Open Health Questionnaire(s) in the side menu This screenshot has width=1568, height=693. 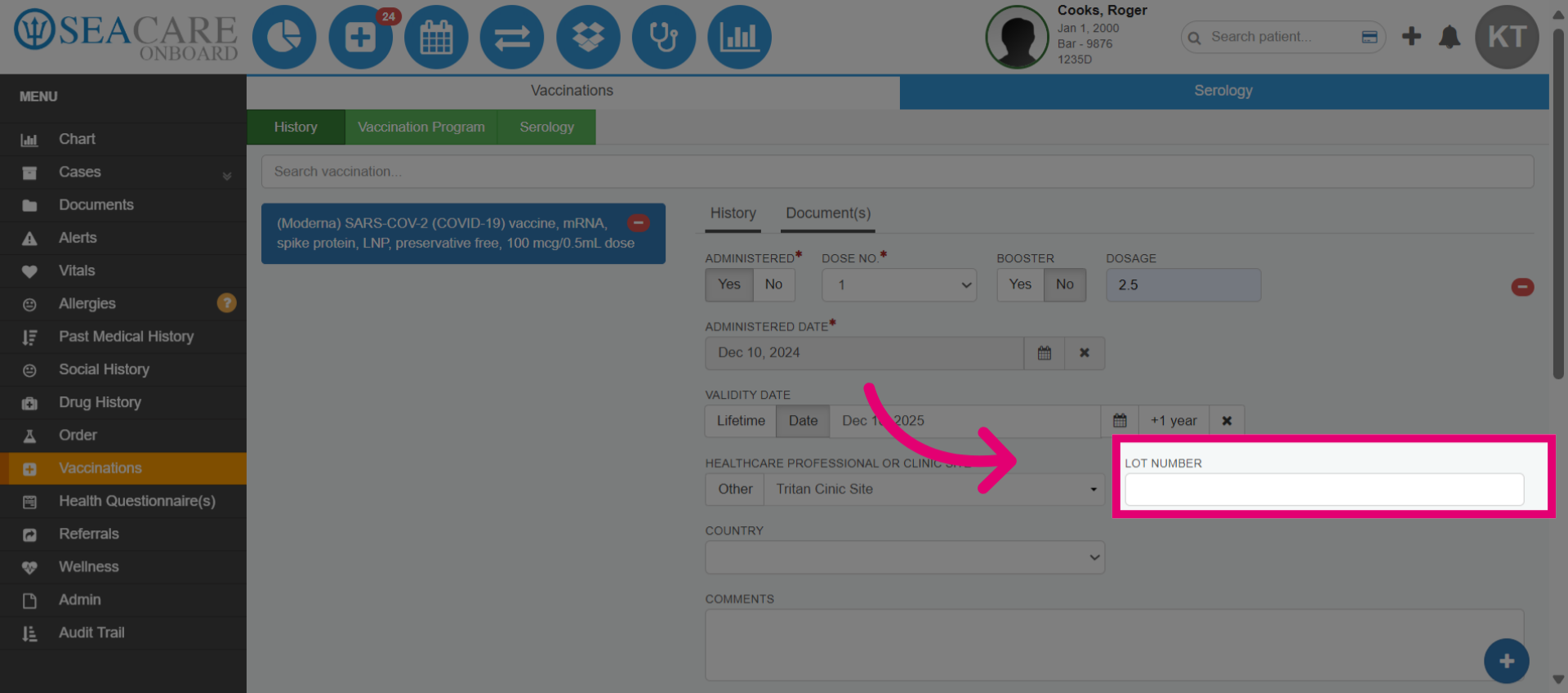pyautogui.click(x=123, y=501)
